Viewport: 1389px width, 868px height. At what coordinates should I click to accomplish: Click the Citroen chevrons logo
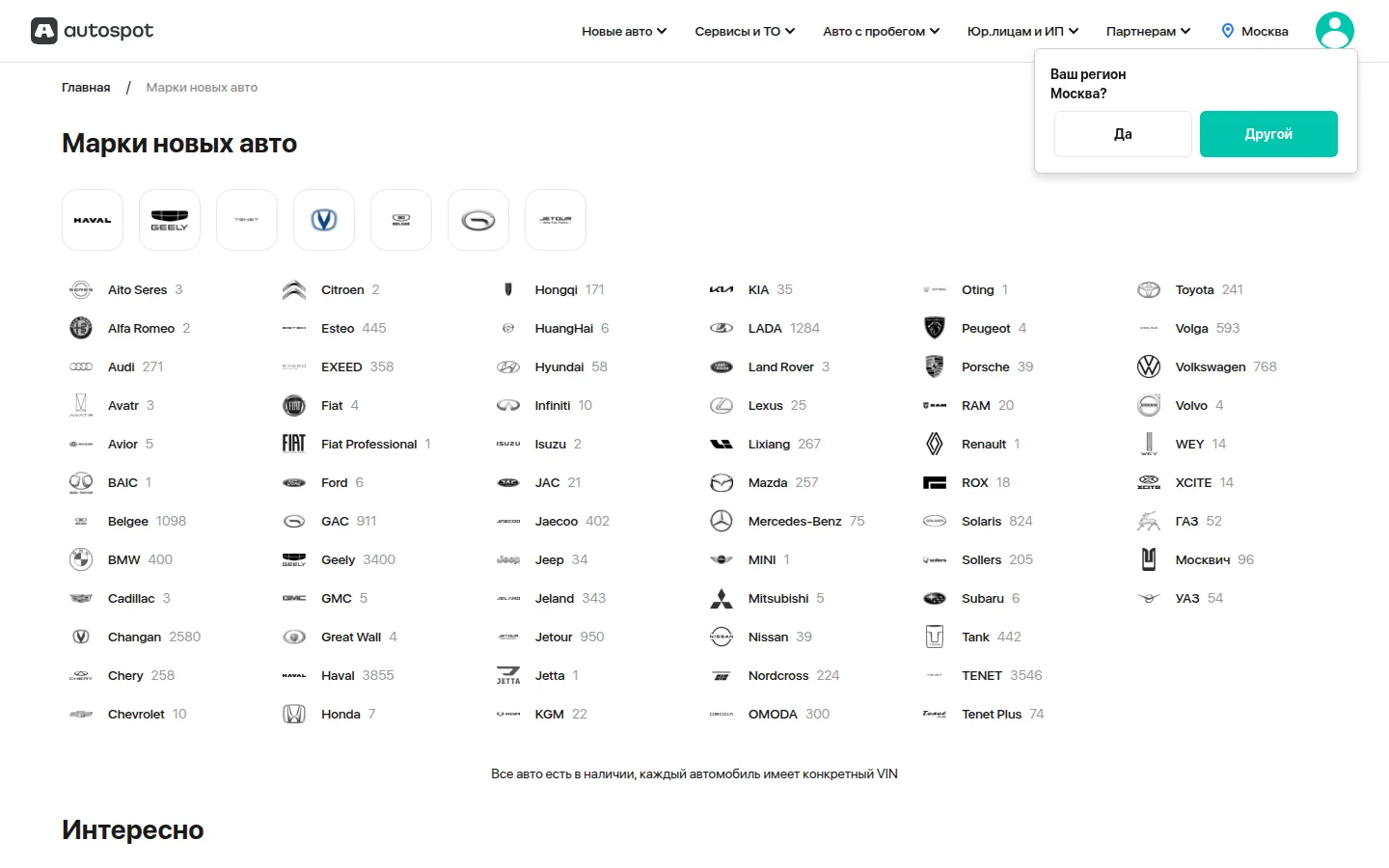294,289
